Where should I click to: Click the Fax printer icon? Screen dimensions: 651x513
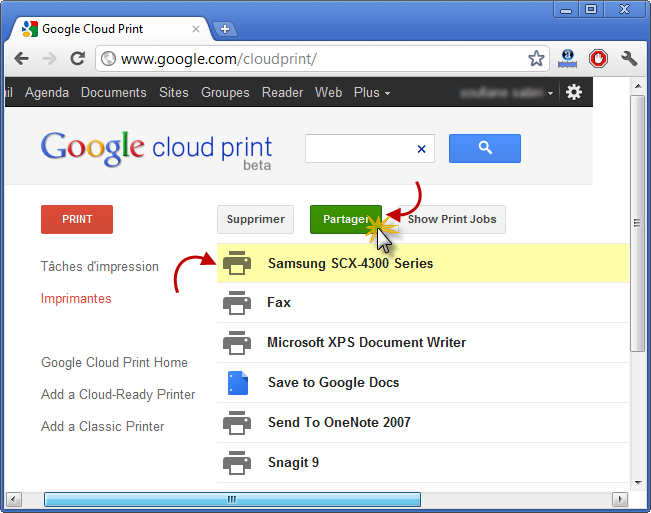click(x=237, y=303)
